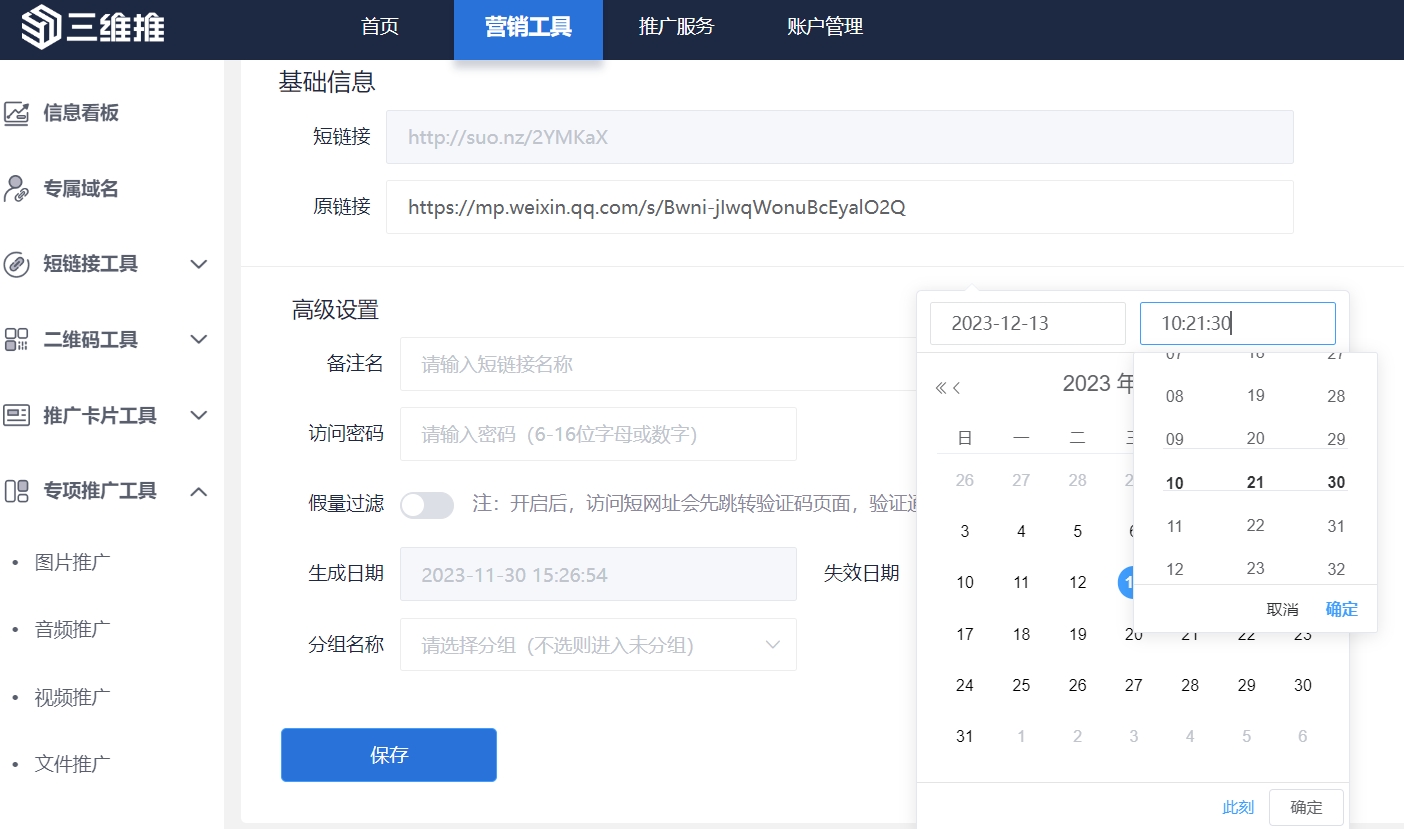1404x829 pixels.
Task: Click 此刻 link in date picker
Action: [1238, 807]
